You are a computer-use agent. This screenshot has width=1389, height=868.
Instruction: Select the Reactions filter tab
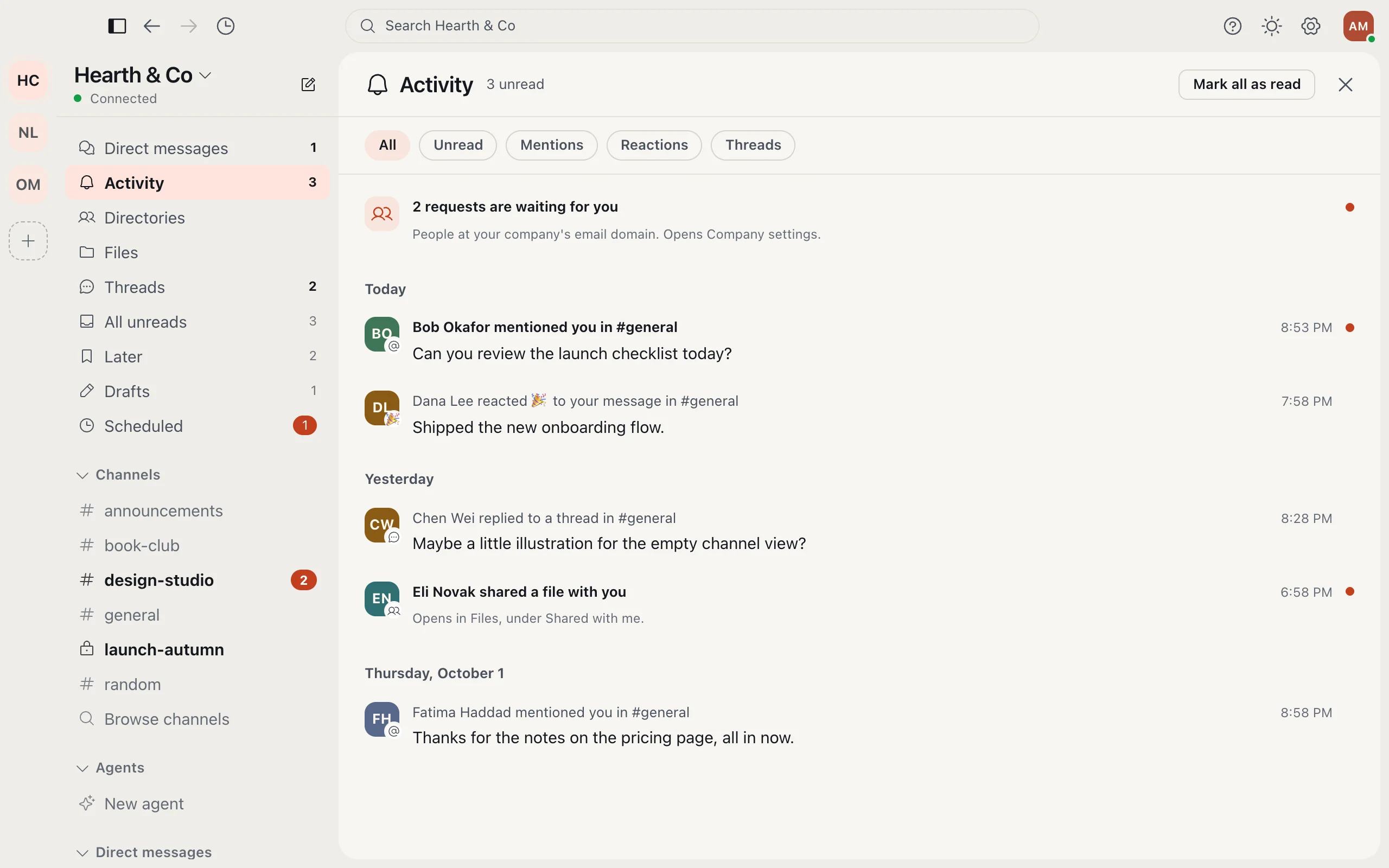coord(654,145)
